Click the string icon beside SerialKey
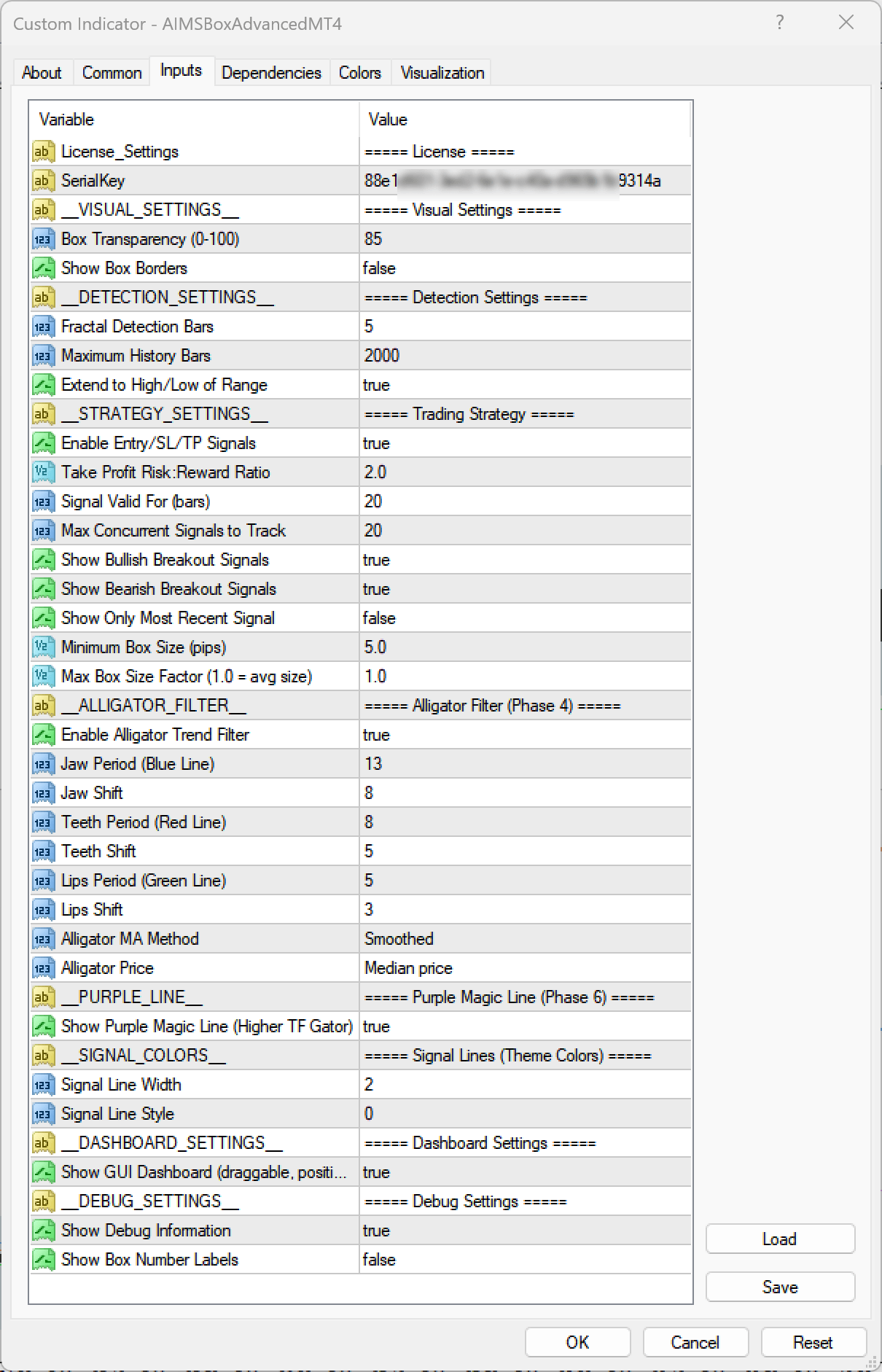The width and height of the screenshot is (882, 1372). pos(44,181)
